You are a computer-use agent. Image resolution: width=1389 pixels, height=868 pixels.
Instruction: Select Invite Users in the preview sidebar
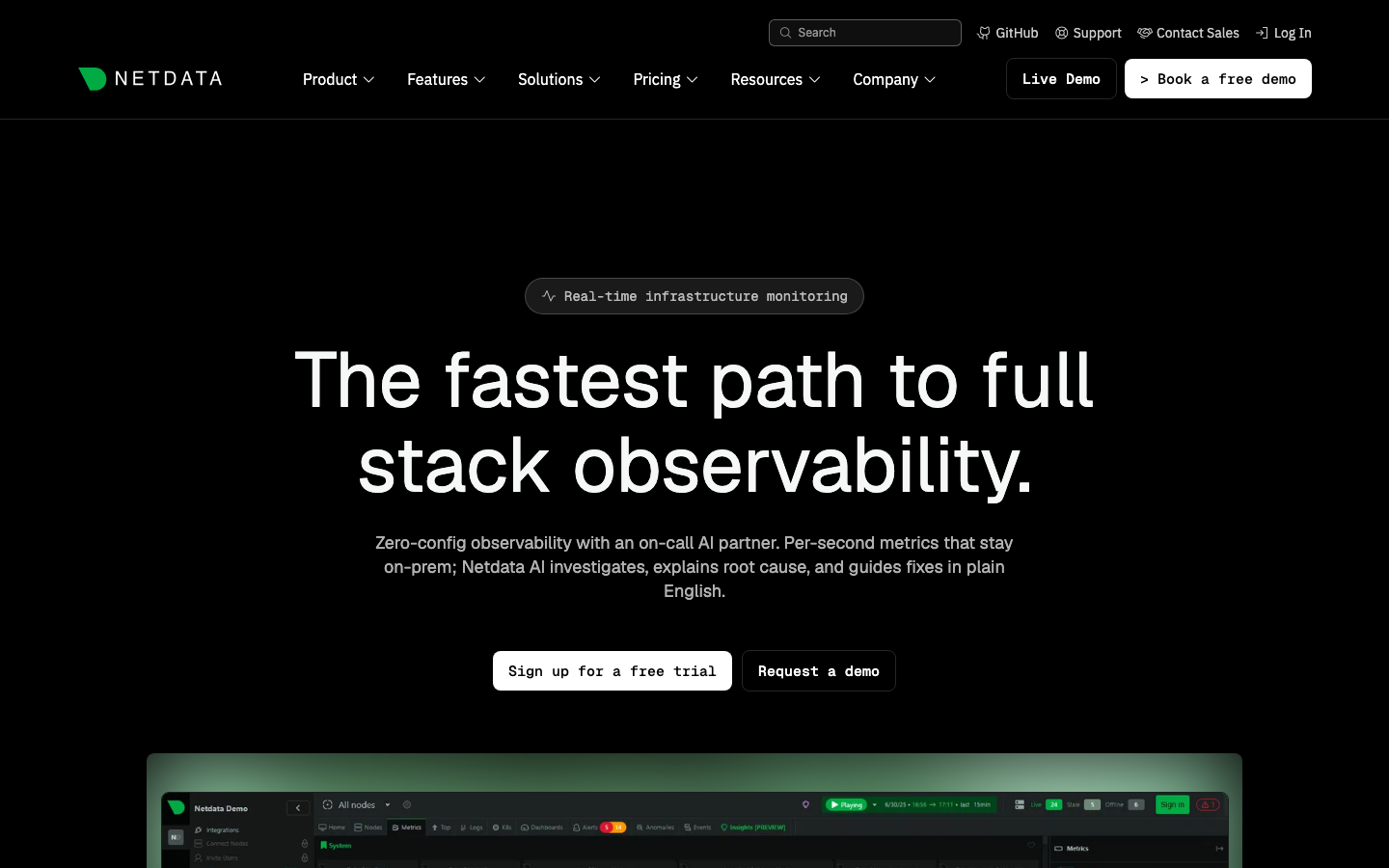click(x=216, y=857)
